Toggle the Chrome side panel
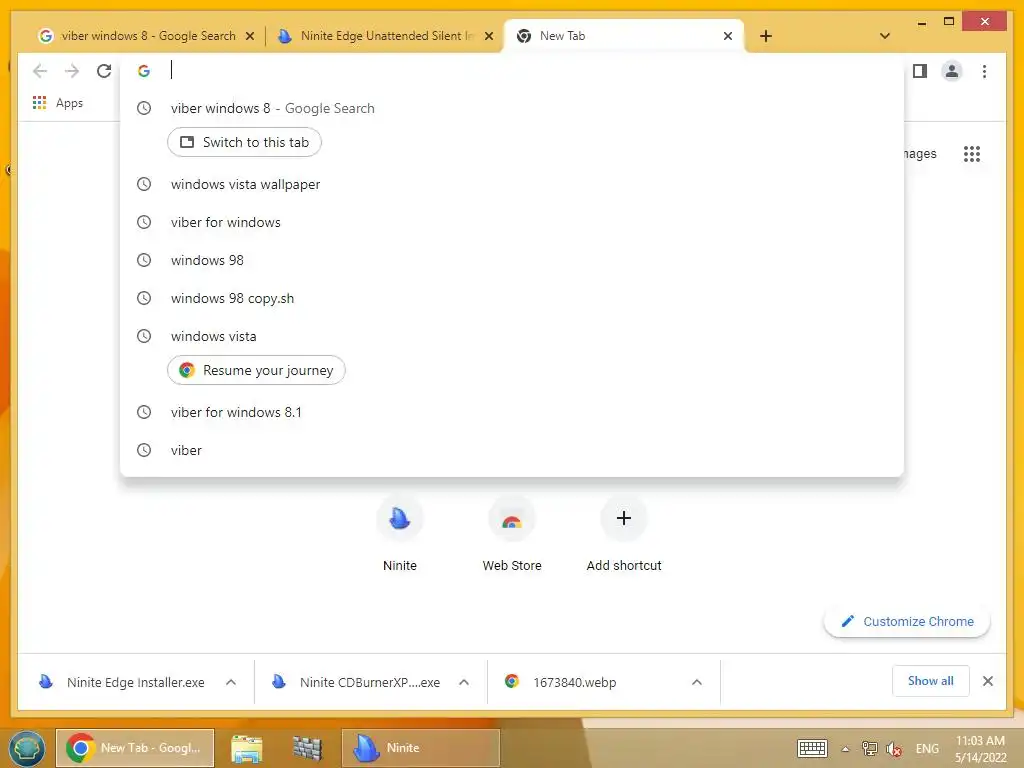This screenshot has height=768, width=1024. (920, 71)
